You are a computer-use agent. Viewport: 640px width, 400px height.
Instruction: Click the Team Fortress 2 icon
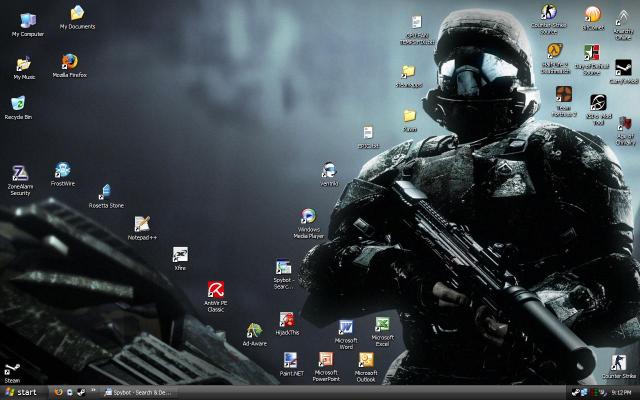[x=563, y=94]
